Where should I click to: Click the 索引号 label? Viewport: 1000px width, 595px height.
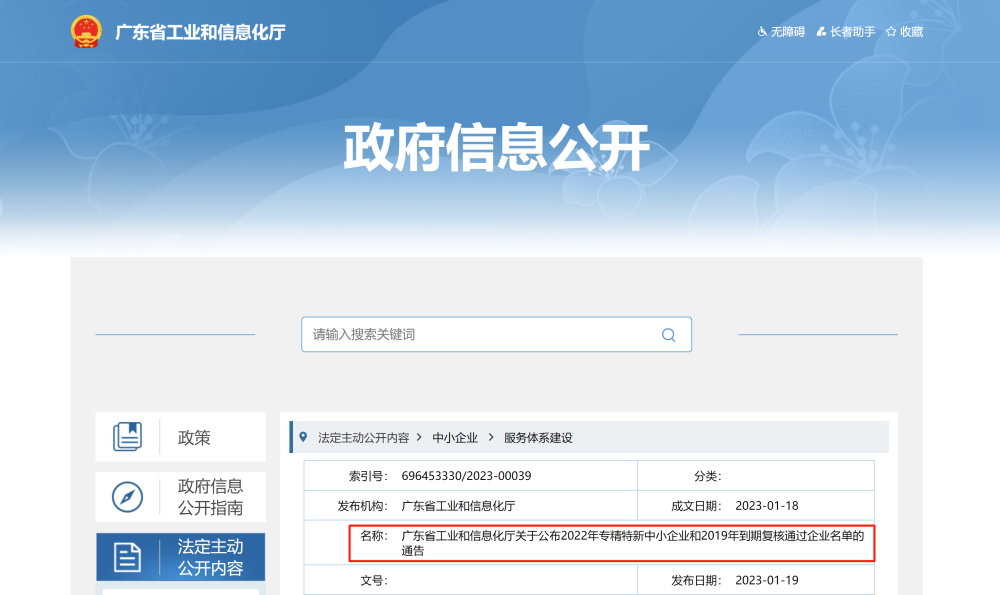368,476
